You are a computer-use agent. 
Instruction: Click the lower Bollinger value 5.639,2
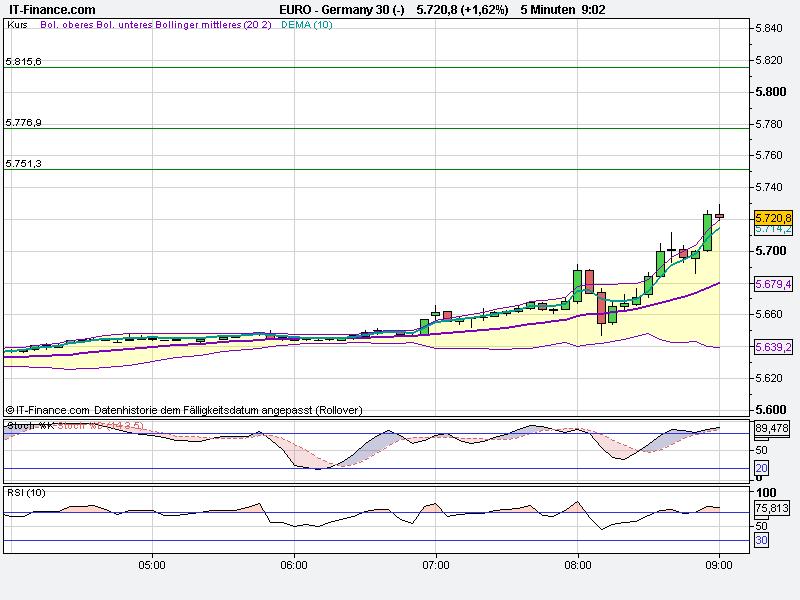click(x=773, y=347)
